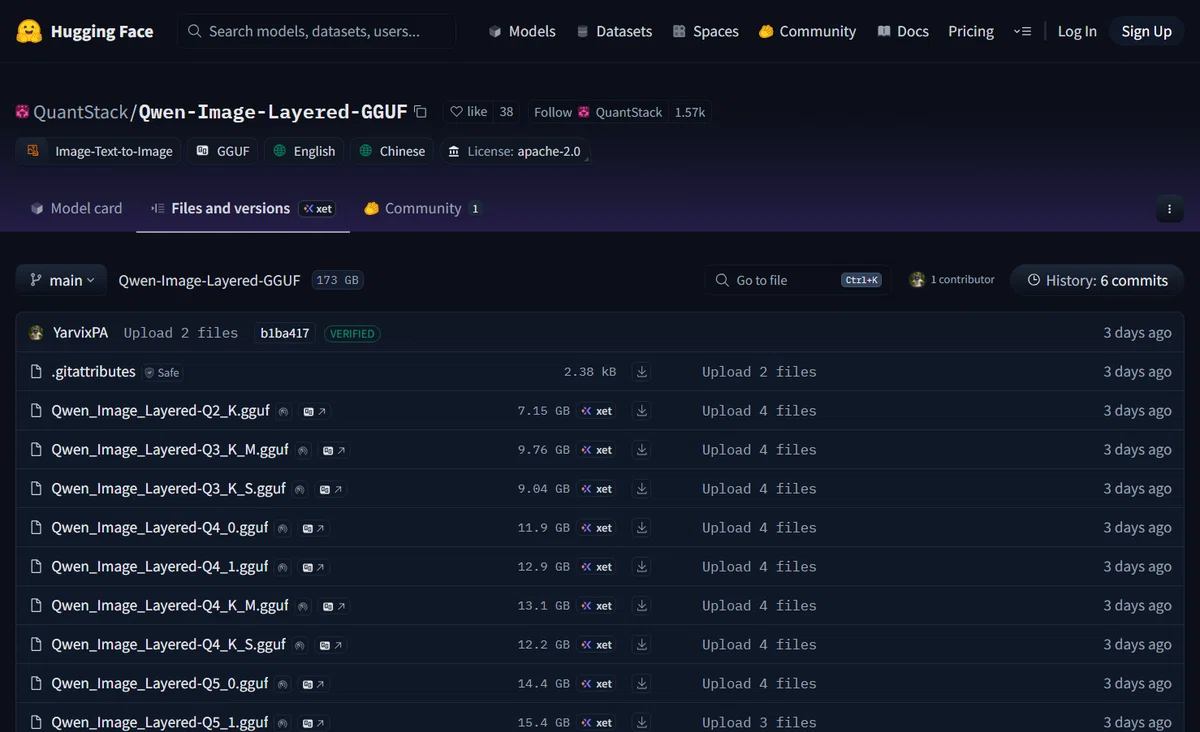Click the xet badge on Q2_K row
This screenshot has width=1200, height=732.
pyautogui.click(x=597, y=411)
